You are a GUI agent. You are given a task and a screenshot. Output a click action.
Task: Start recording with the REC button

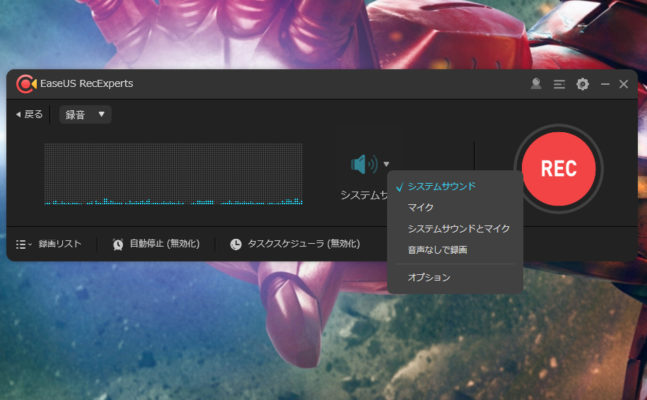pyautogui.click(x=559, y=169)
